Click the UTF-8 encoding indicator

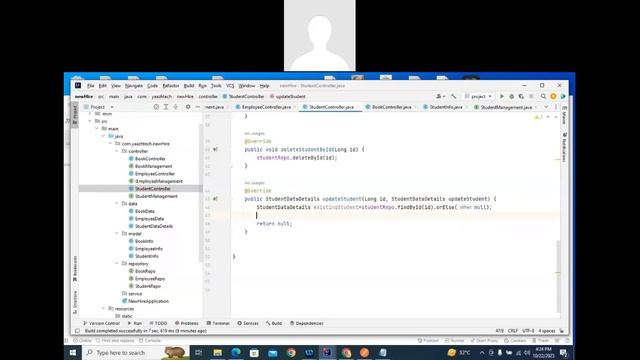point(528,331)
